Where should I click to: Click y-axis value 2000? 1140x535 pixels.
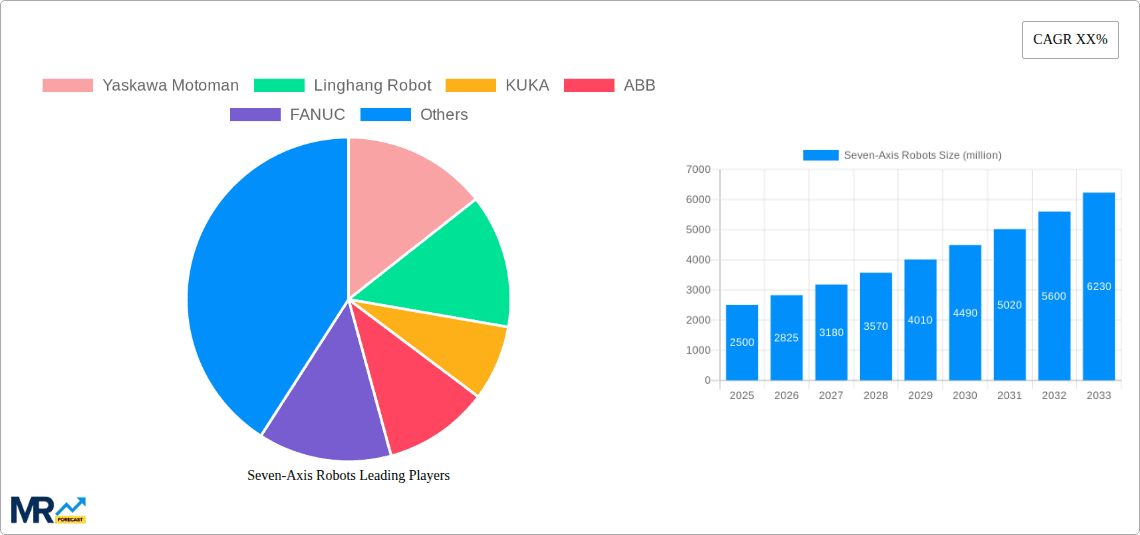point(698,321)
